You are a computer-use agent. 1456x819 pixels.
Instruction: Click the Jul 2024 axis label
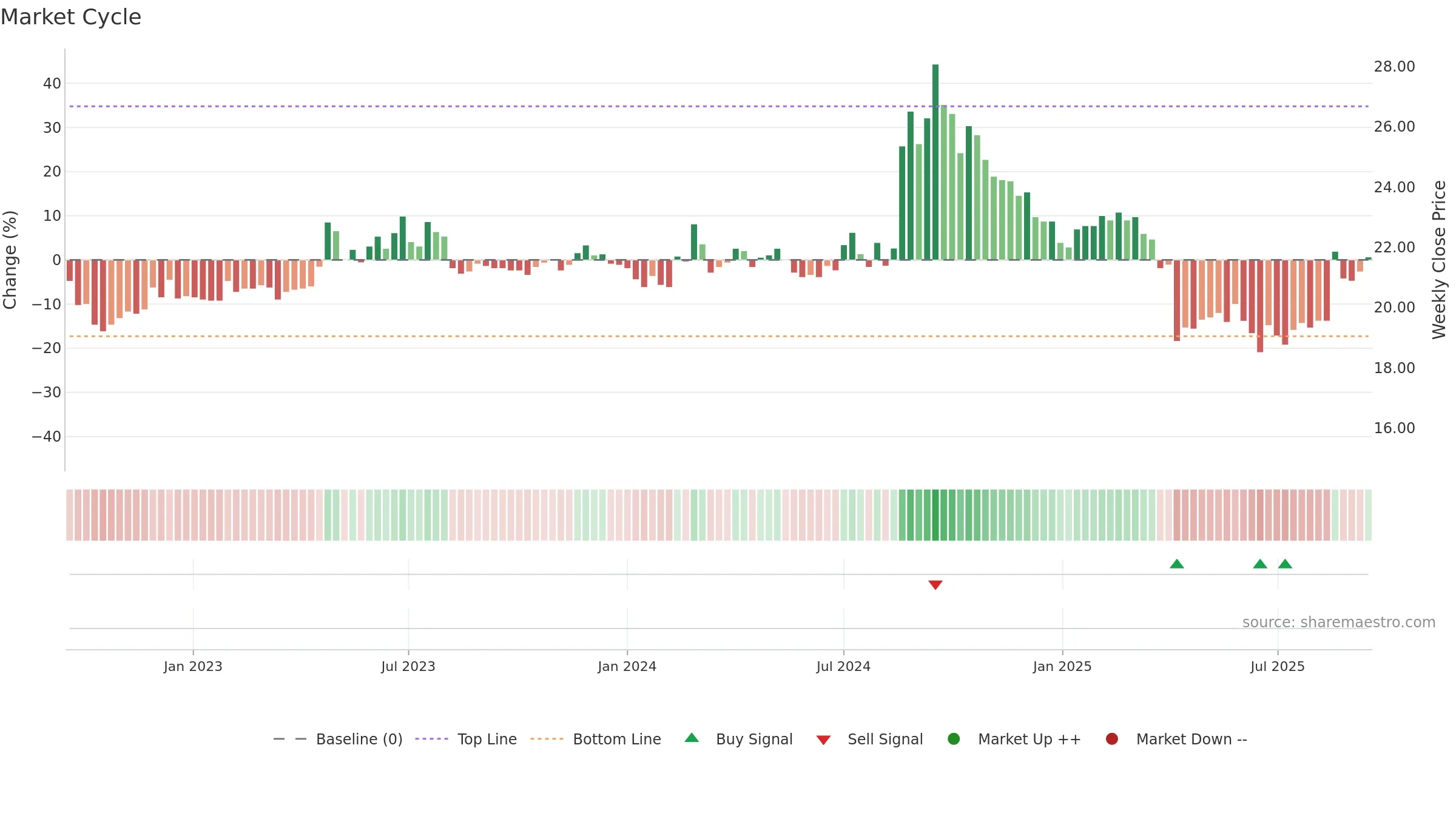[x=843, y=666]
